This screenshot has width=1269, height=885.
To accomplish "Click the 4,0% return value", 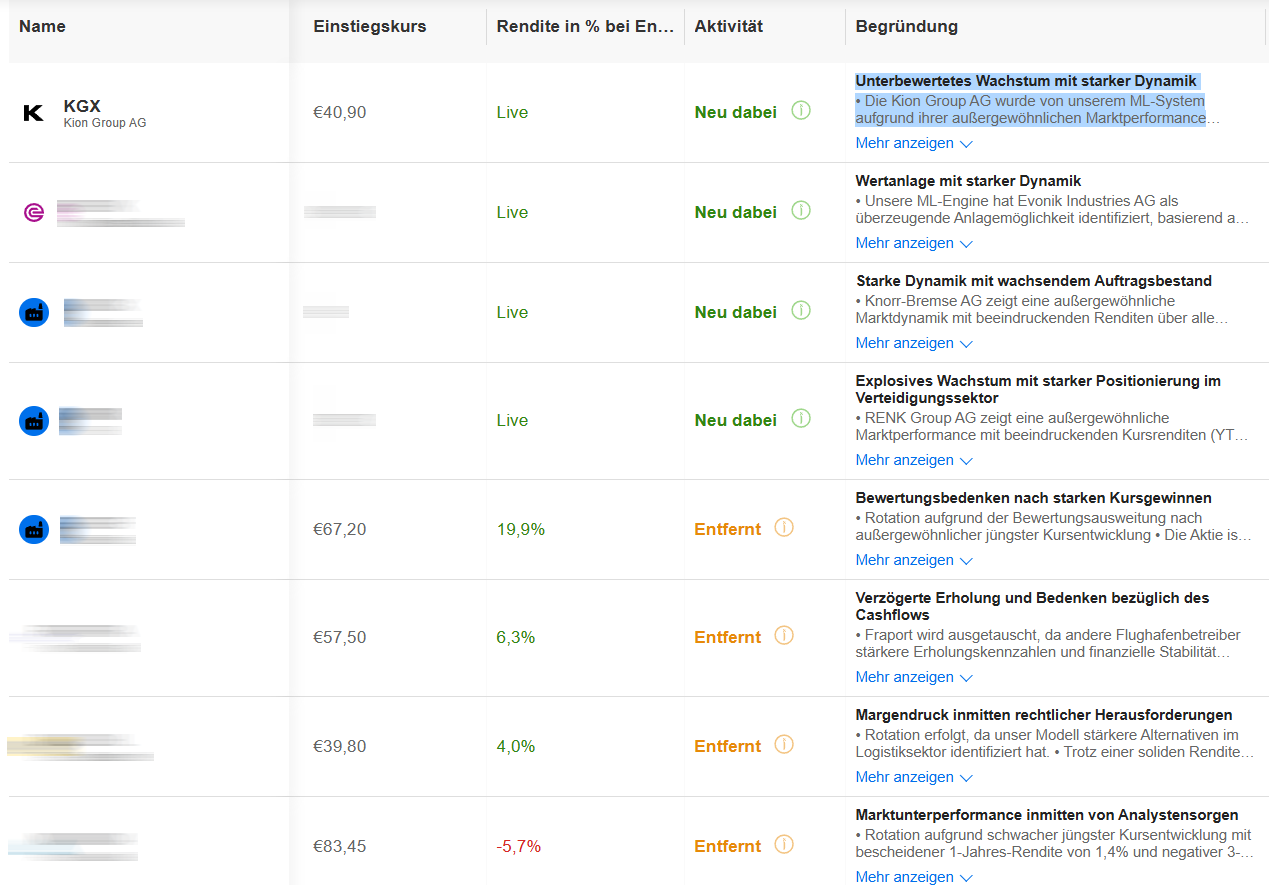I will point(516,746).
